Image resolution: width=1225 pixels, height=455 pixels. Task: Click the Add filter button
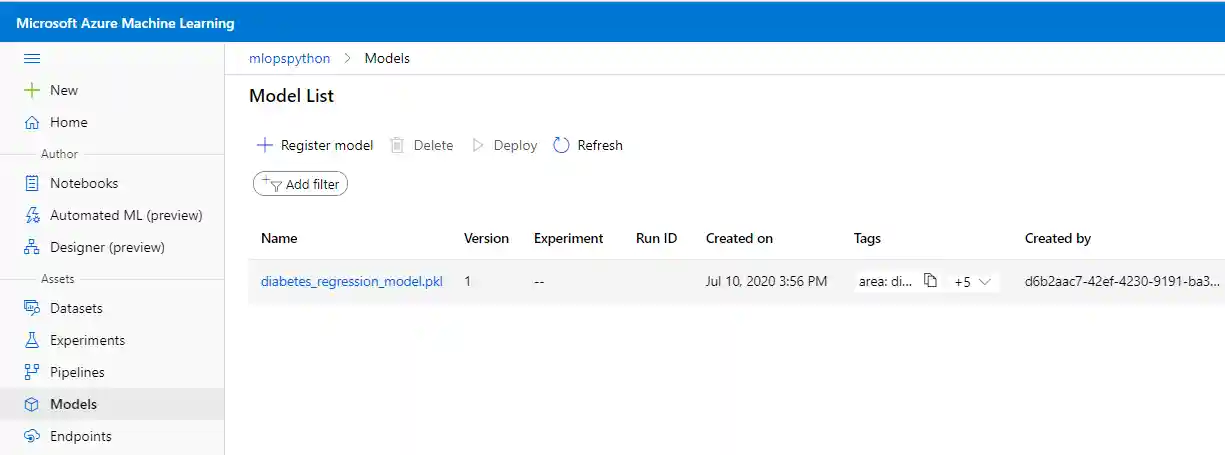pyautogui.click(x=301, y=184)
